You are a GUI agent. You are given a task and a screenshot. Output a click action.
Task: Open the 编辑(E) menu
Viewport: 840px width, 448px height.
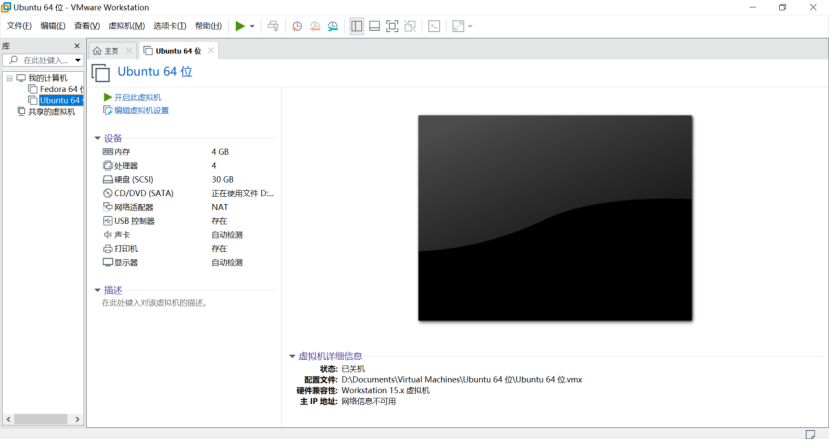(x=52, y=26)
